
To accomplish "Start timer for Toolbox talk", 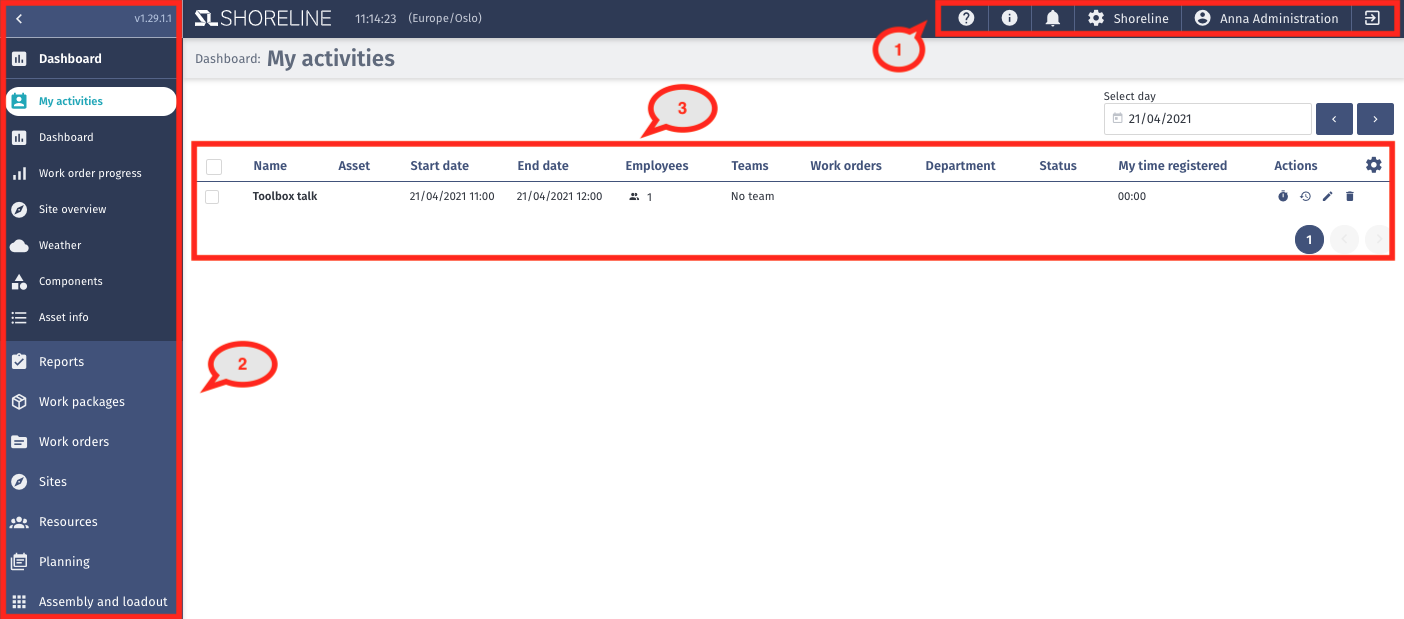I will (x=1283, y=197).
